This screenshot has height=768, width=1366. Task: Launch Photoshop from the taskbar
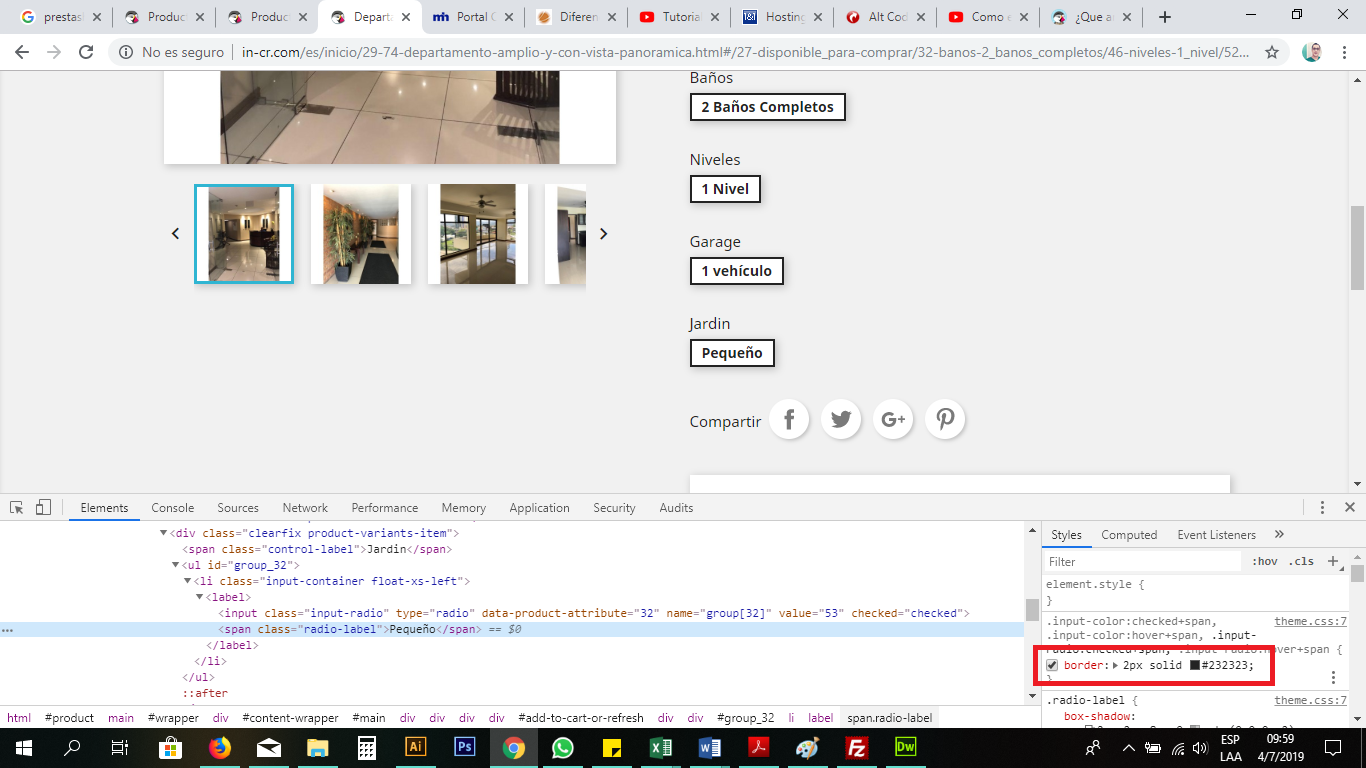pyautogui.click(x=464, y=747)
